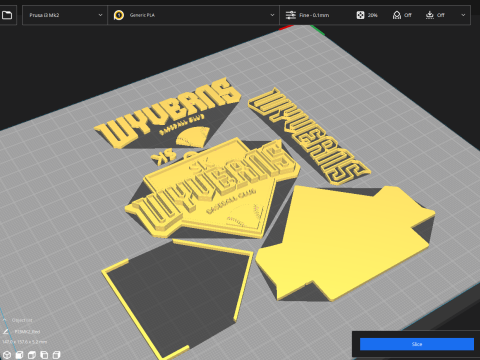480x360 pixels.
Task: Open the Prusa i3 Mk2 printer dropdown
Action: tap(65, 15)
